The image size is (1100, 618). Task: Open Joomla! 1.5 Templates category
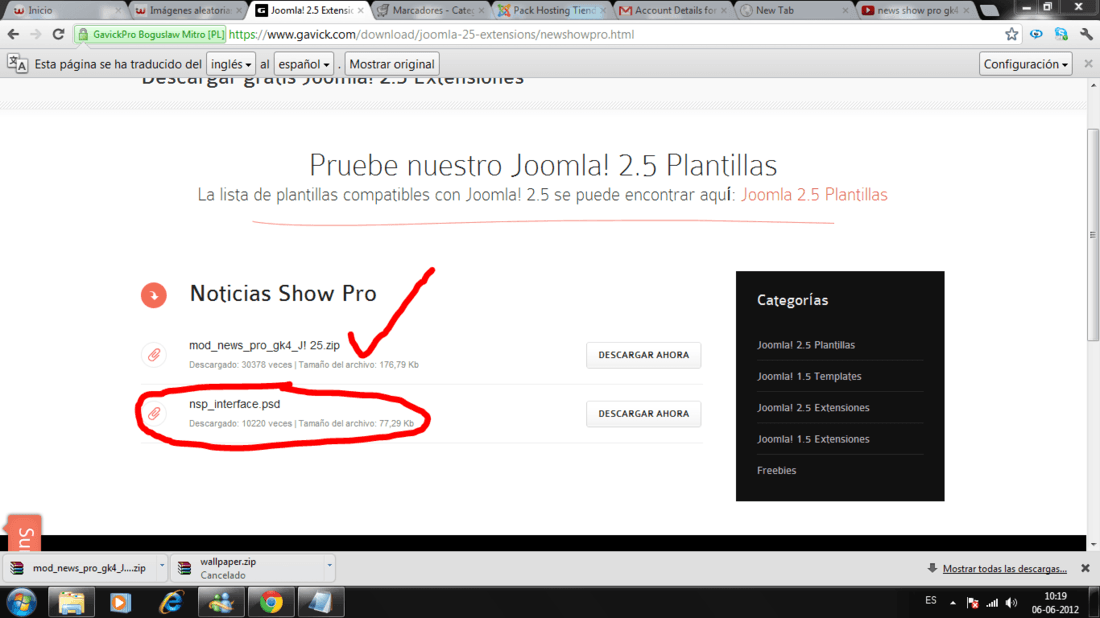[809, 377]
